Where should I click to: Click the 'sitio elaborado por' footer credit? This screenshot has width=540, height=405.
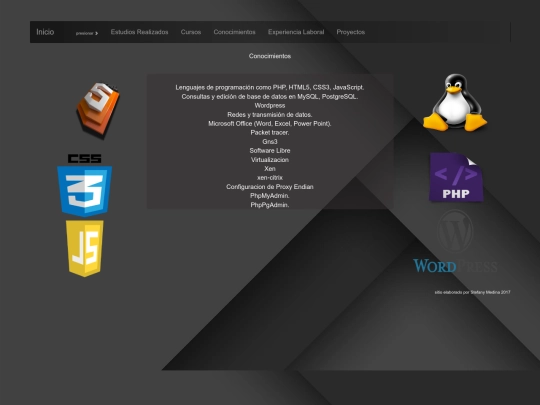click(472, 292)
